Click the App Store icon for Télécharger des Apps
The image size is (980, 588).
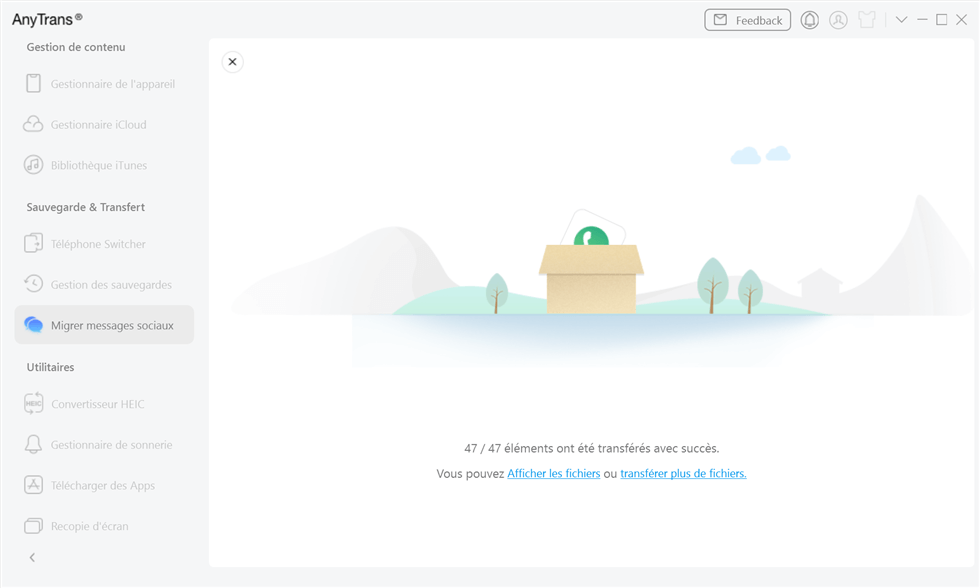[33, 485]
